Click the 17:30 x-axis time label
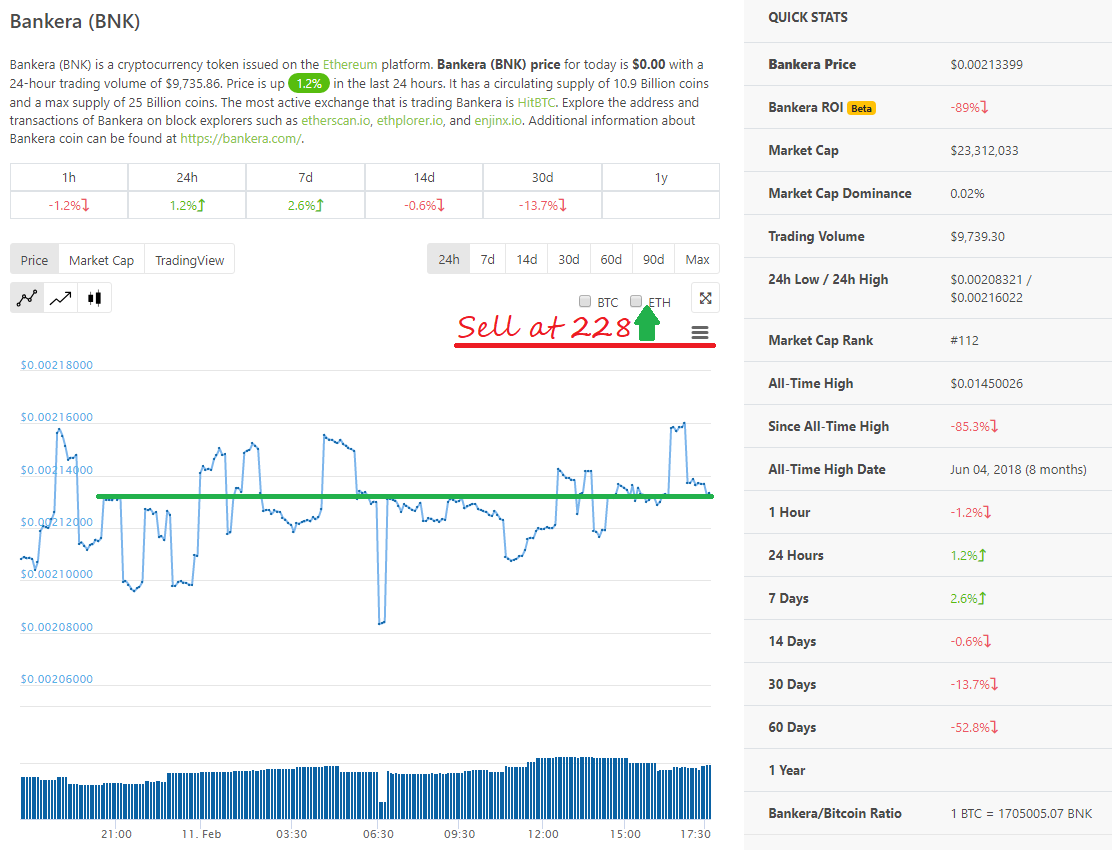This screenshot has height=850, width=1112. tap(695, 834)
